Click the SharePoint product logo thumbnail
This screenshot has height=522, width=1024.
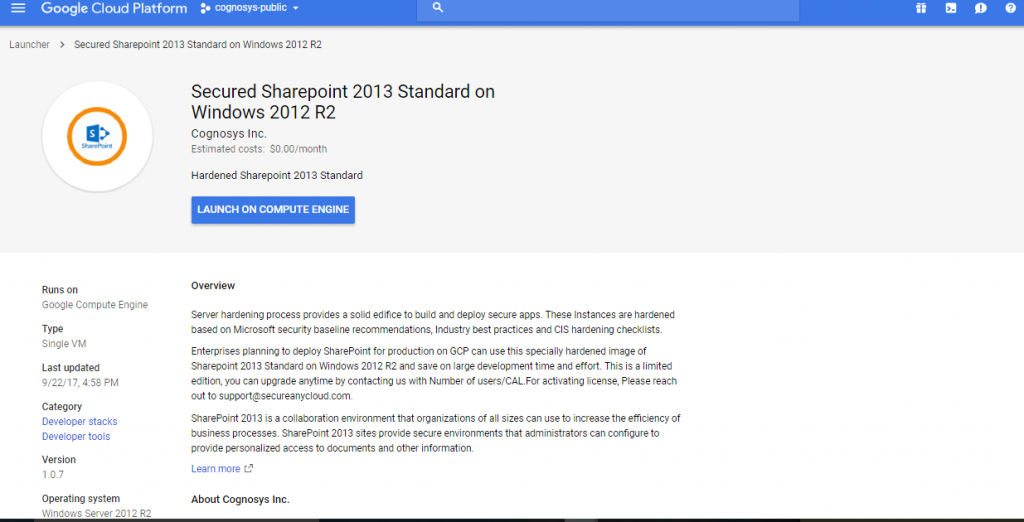pyautogui.click(x=97, y=137)
